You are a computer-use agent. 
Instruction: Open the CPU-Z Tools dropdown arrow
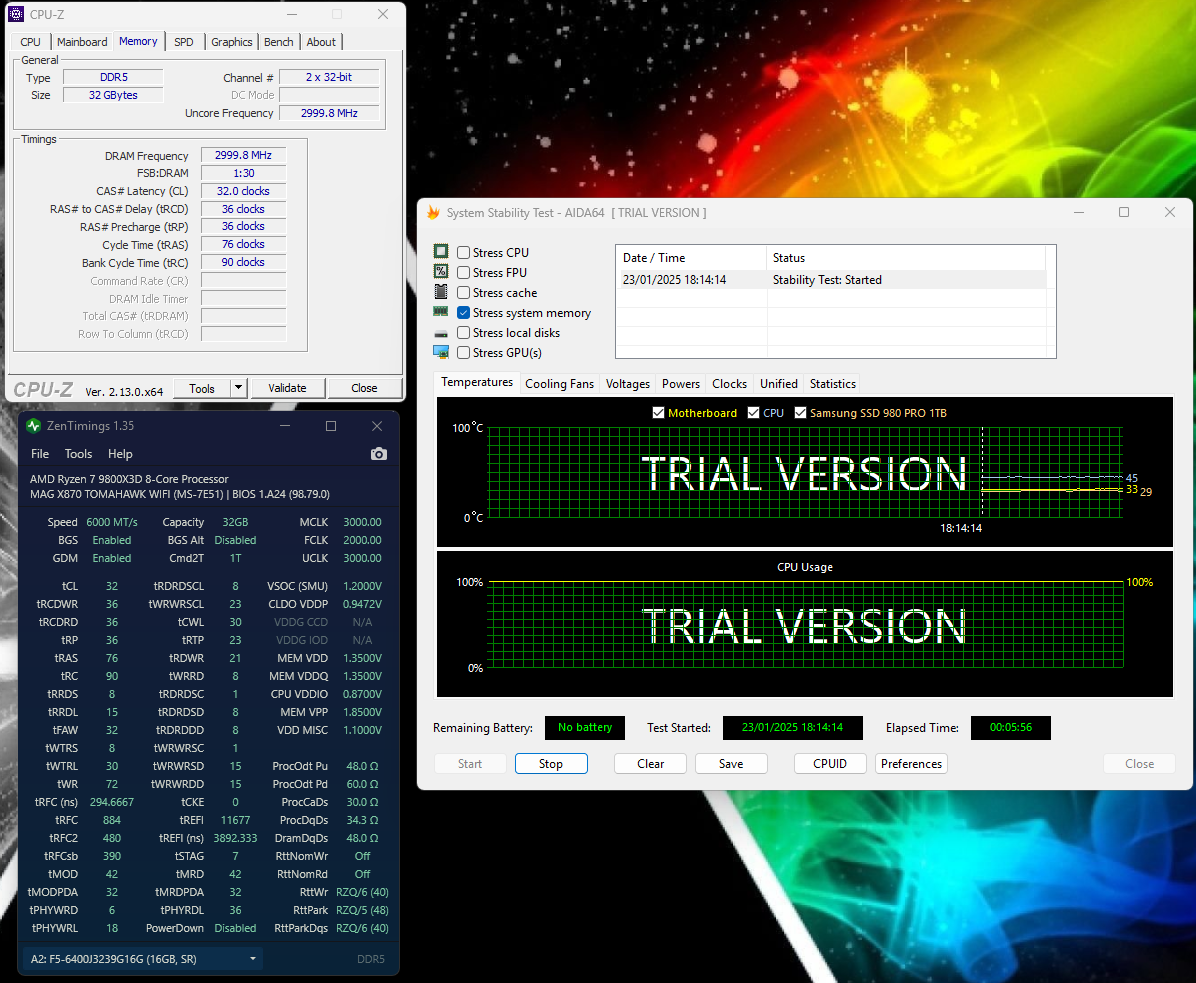(238, 388)
